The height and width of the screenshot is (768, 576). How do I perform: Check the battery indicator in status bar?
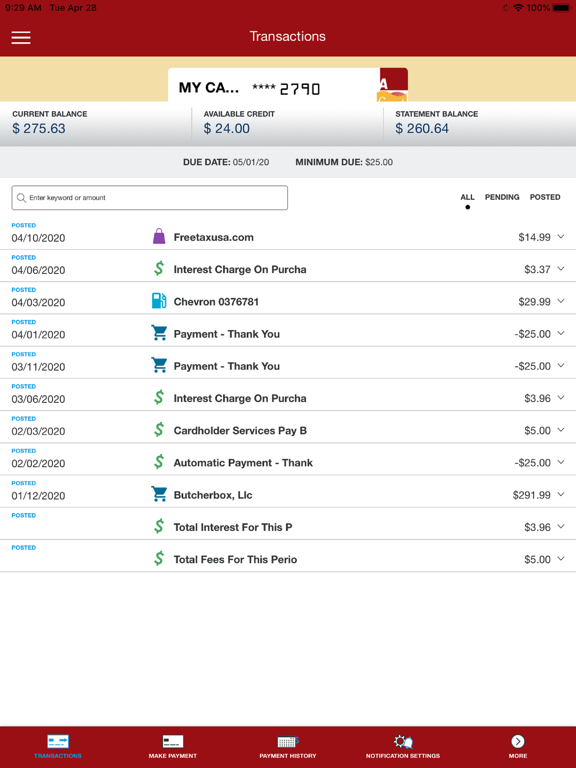[561, 8]
